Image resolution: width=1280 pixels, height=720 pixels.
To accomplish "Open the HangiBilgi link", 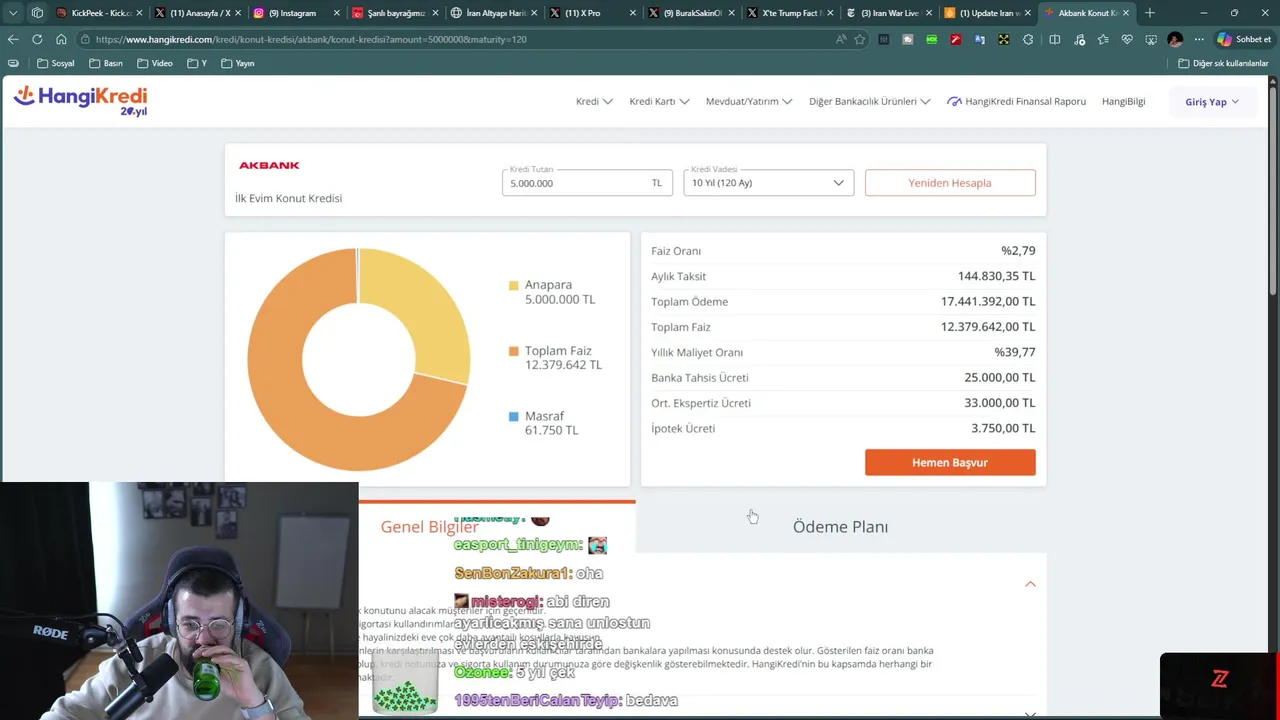I will point(1123,101).
